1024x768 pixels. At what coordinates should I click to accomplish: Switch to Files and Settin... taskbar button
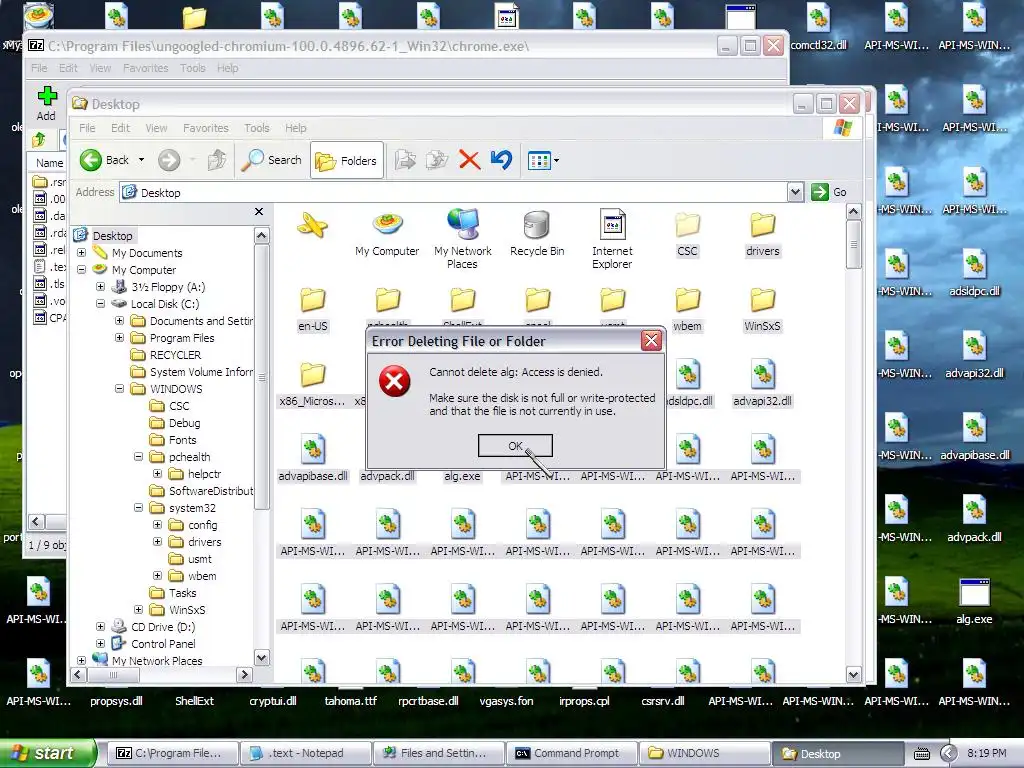pyautogui.click(x=438, y=753)
